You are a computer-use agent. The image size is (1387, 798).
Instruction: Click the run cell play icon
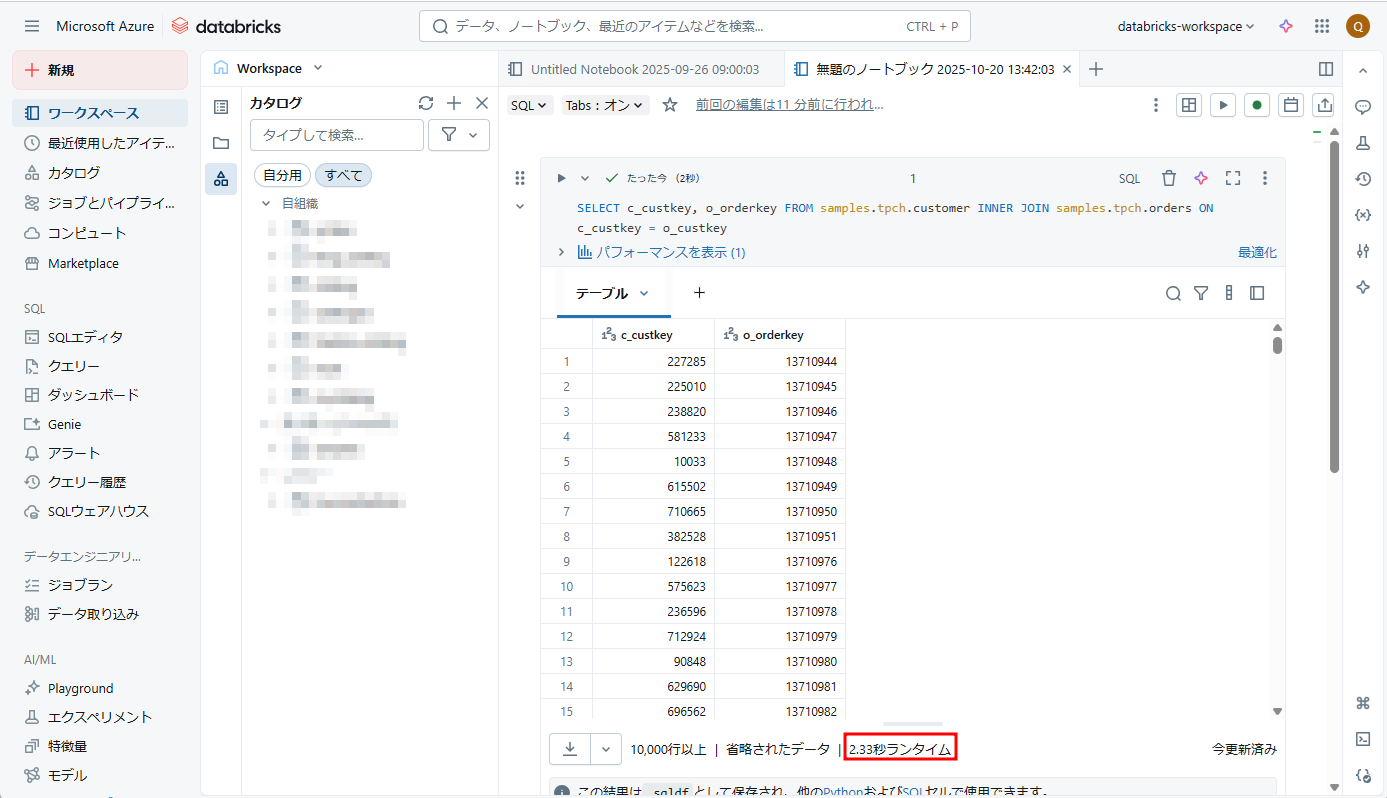(x=561, y=178)
